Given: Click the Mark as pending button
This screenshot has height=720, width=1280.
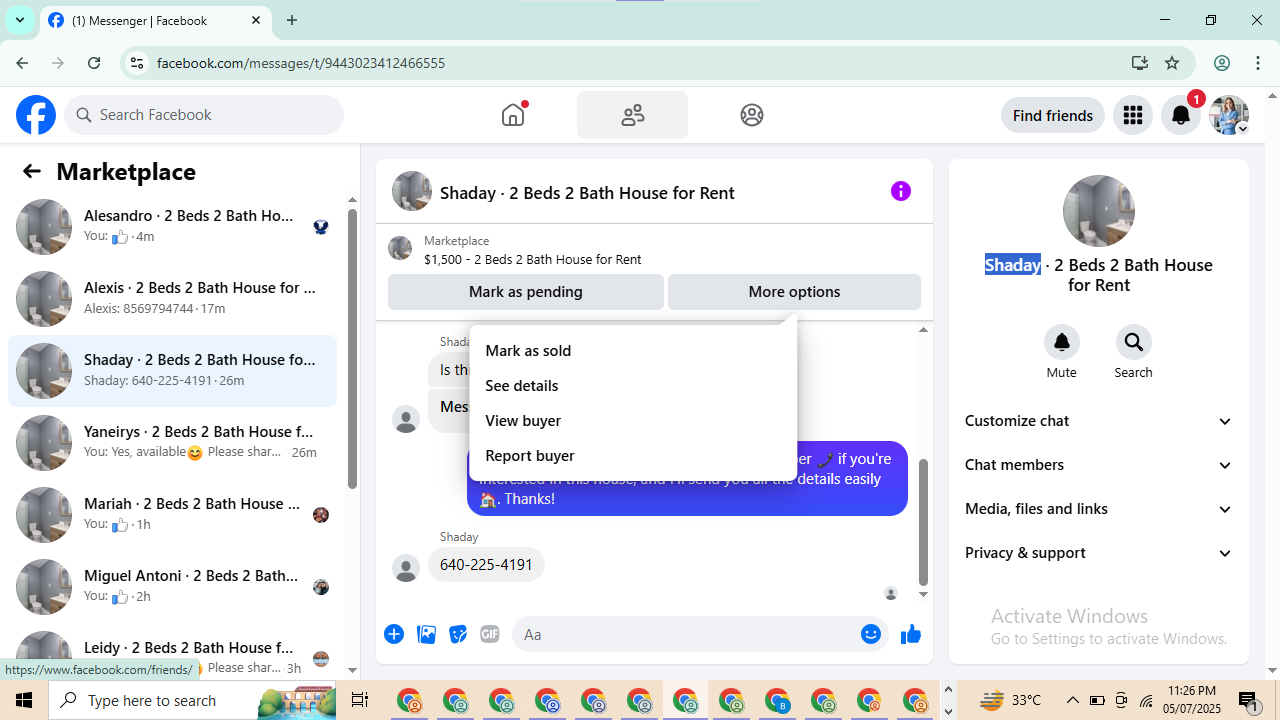Looking at the screenshot, I should 526,292.
